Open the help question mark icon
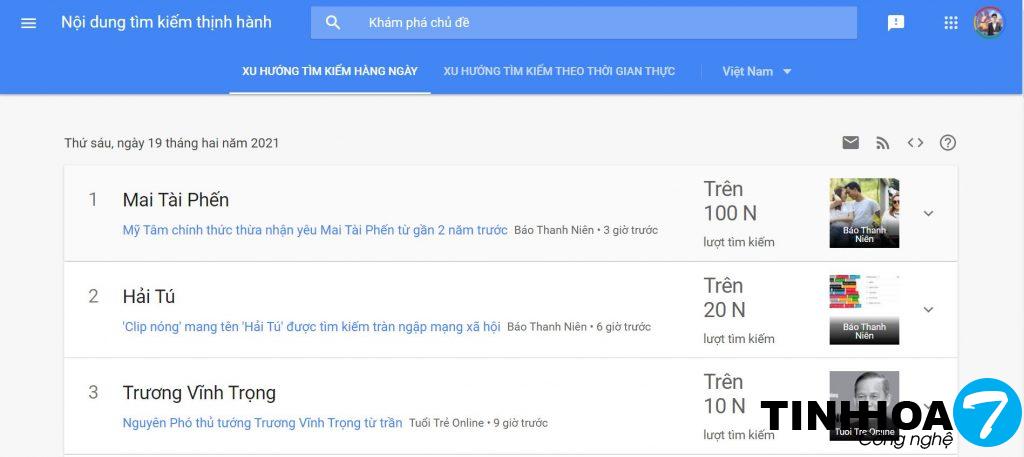The height and width of the screenshot is (457, 1024). [948, 143]
